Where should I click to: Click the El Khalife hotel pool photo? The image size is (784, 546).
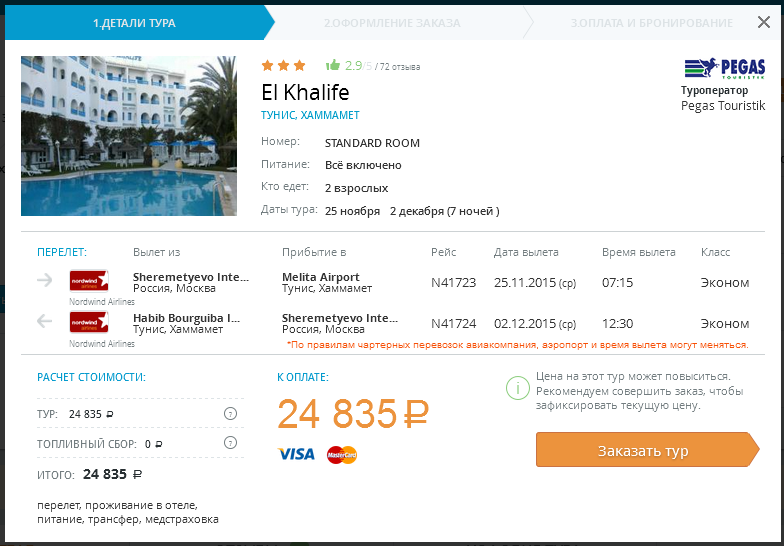[129, 136]
